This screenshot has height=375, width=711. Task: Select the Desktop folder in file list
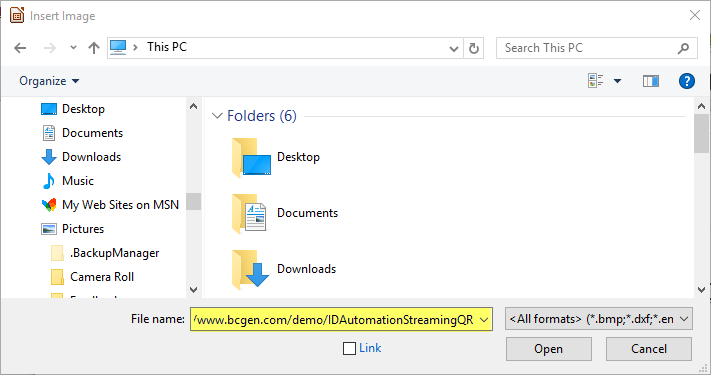coord(276,157)
